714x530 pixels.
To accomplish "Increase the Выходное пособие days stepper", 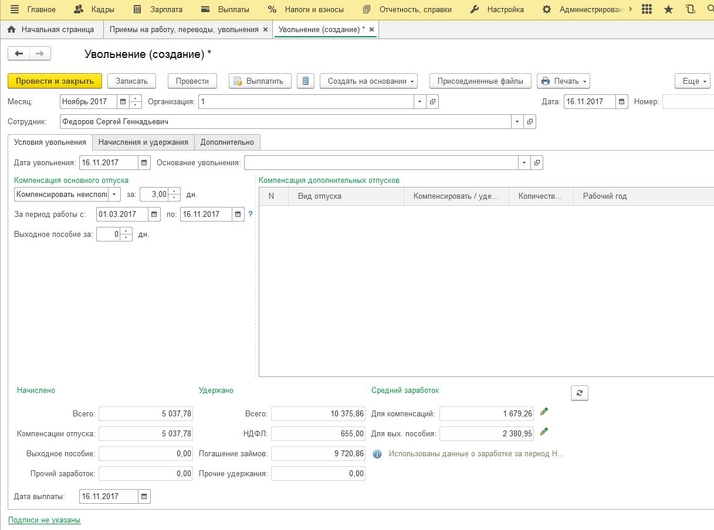I will (x=127, y=231).
